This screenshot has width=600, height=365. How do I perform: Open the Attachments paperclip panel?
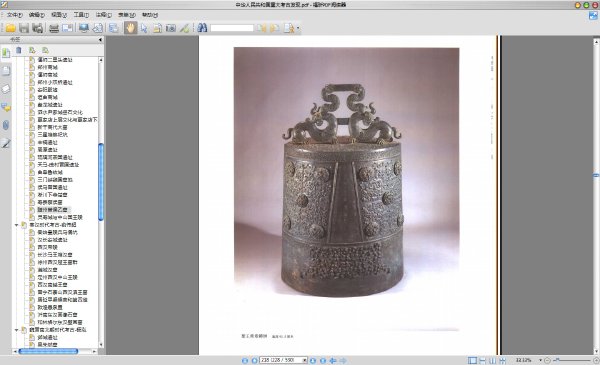6,125
